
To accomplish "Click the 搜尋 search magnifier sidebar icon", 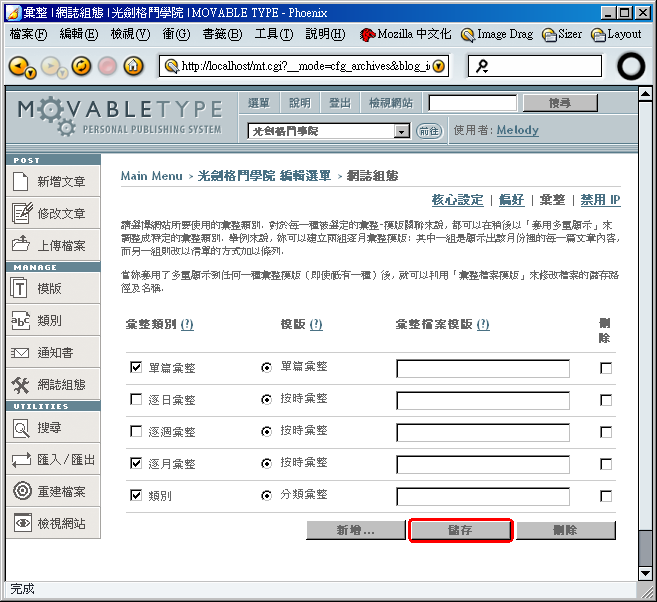I will click(21, 429).
